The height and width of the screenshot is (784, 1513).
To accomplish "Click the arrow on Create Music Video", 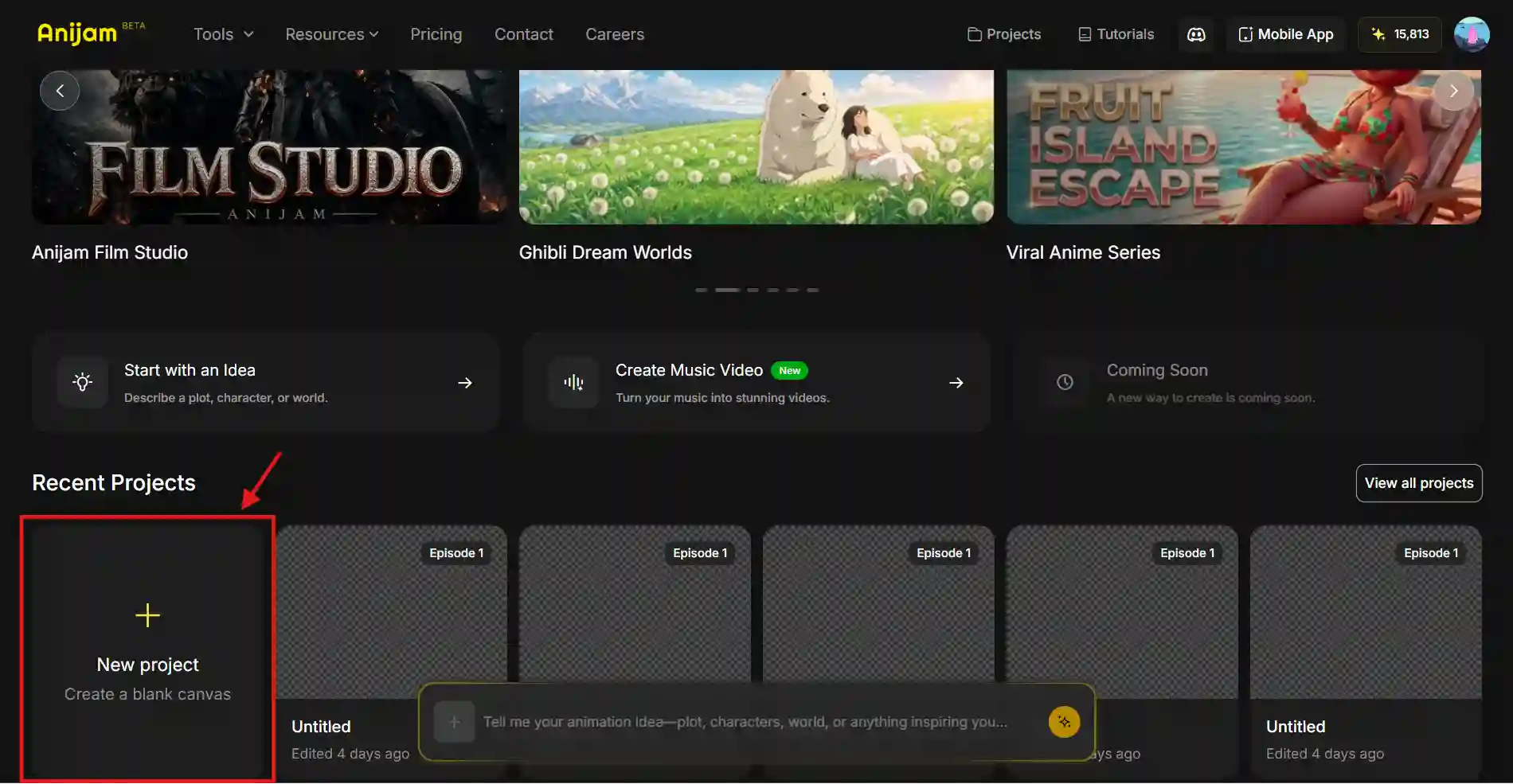I will 956,383.
